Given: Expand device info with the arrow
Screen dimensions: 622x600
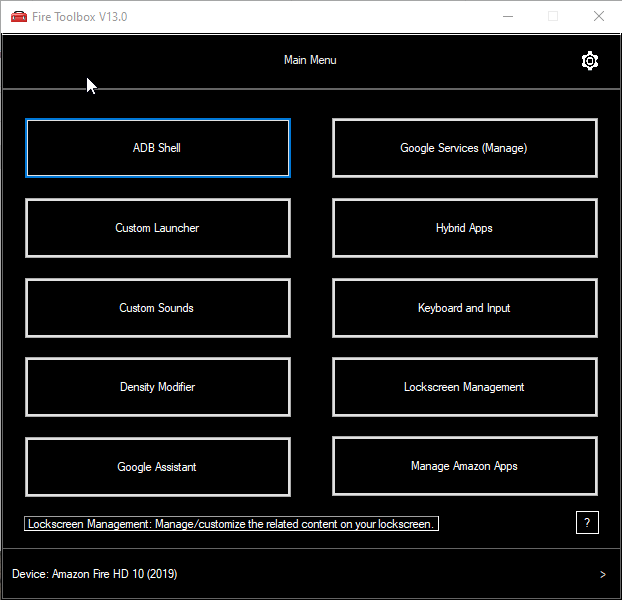Looking at the screenshot, I should pos(603,574).
